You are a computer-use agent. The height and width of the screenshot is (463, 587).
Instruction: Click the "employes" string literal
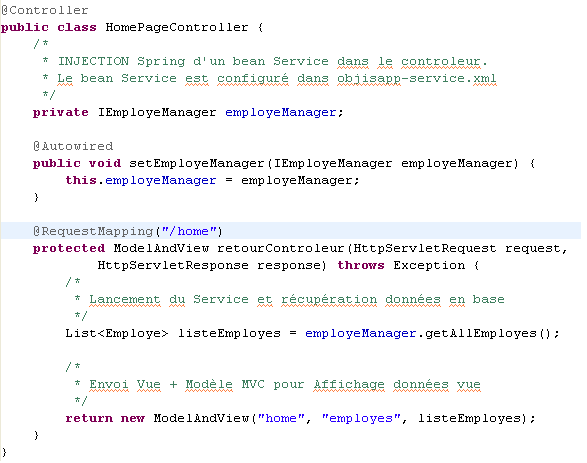coord(361,418)
